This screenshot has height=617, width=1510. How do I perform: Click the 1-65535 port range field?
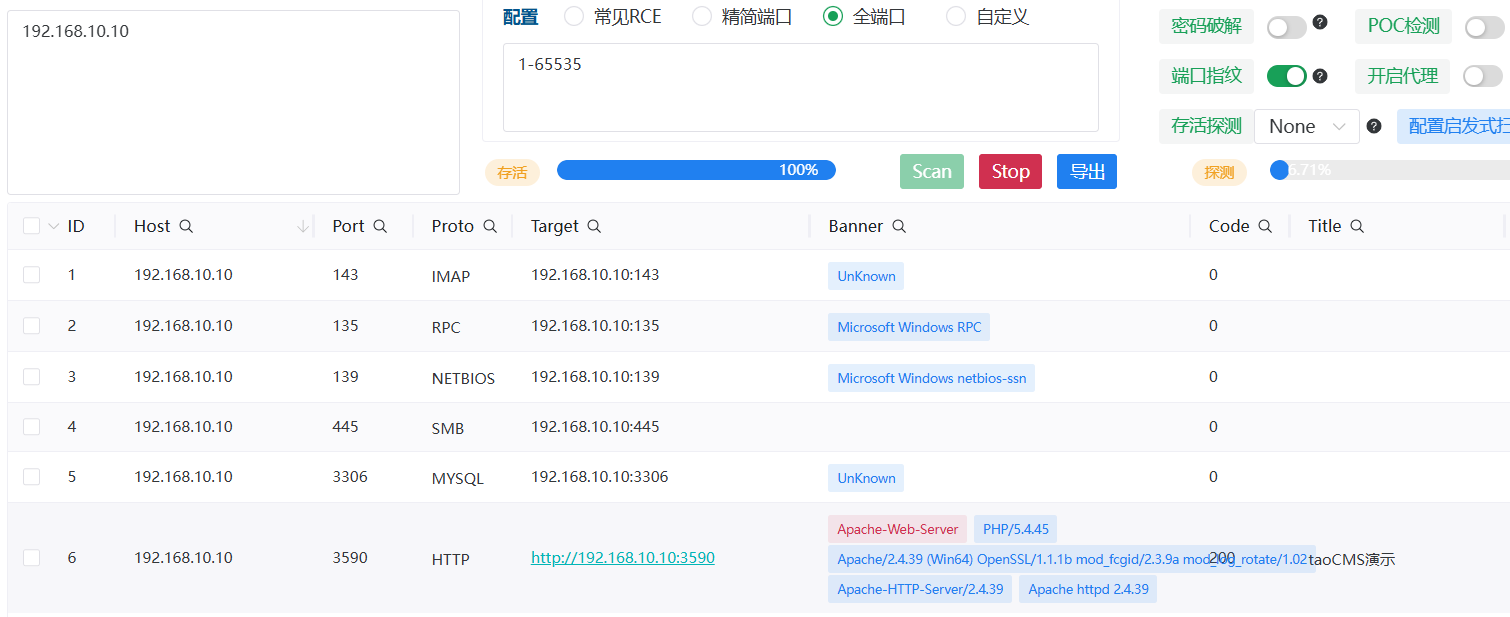pos(800,87)
